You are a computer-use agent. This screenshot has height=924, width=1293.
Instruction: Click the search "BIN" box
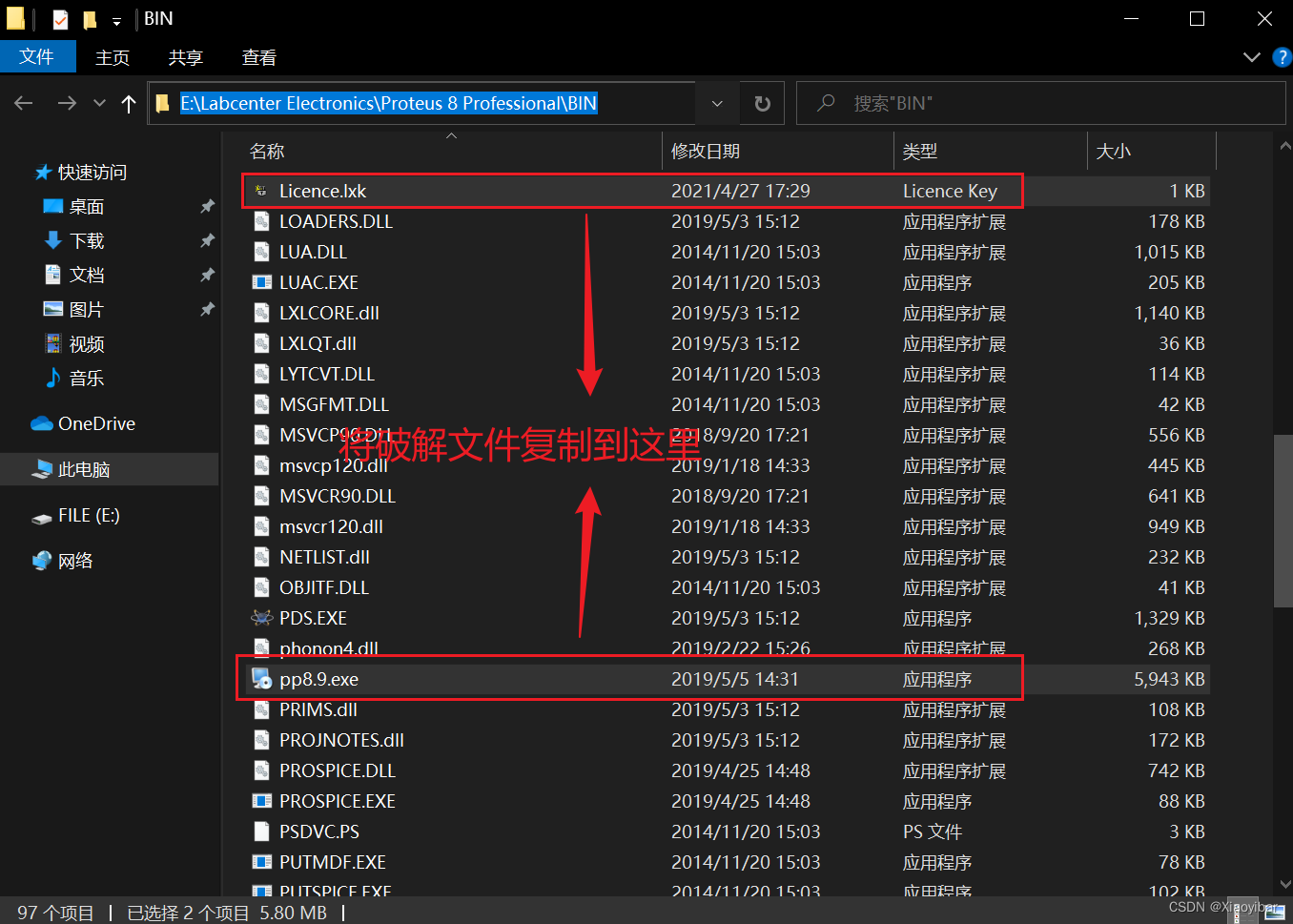click(x=1041, y=103)
